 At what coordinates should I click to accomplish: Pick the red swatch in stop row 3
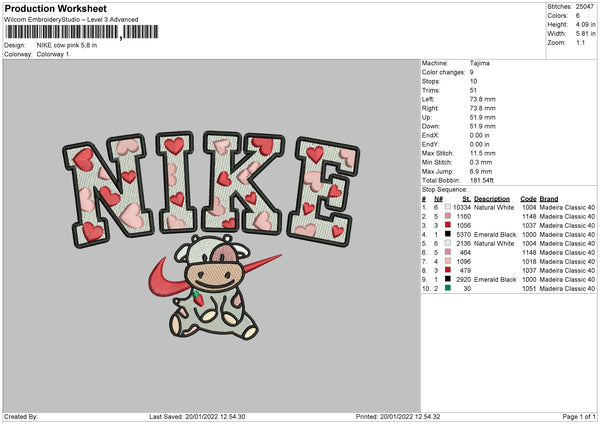click(x=448, y=225)
